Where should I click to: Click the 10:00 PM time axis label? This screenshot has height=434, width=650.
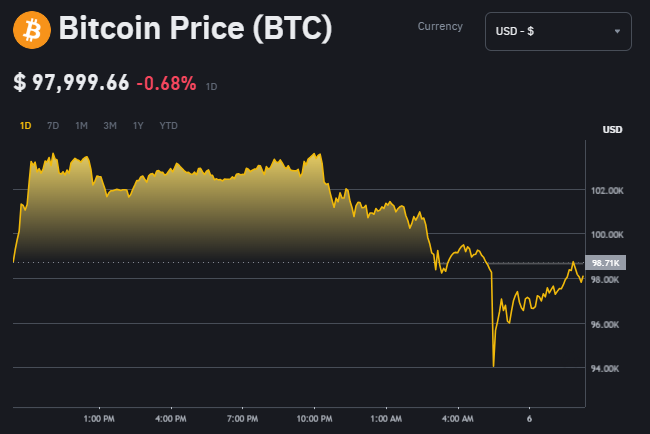pos(315,416)
